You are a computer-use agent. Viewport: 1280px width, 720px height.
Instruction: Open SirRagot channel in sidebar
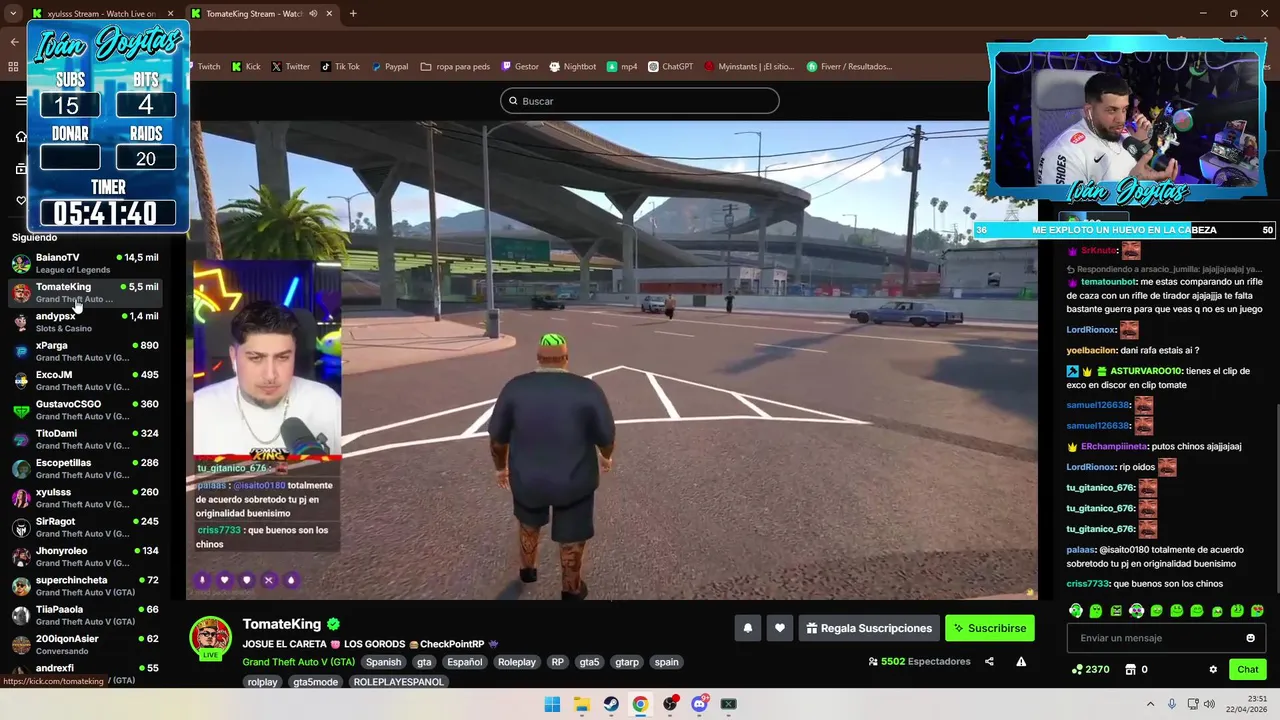(x=85, y=527)
